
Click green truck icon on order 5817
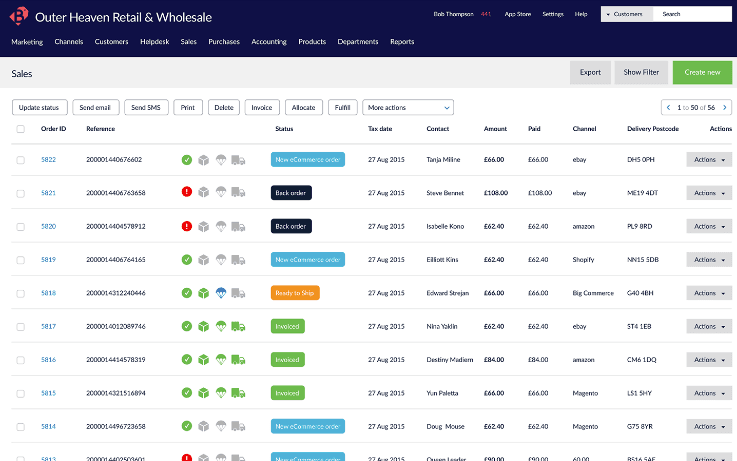(237, 326)
